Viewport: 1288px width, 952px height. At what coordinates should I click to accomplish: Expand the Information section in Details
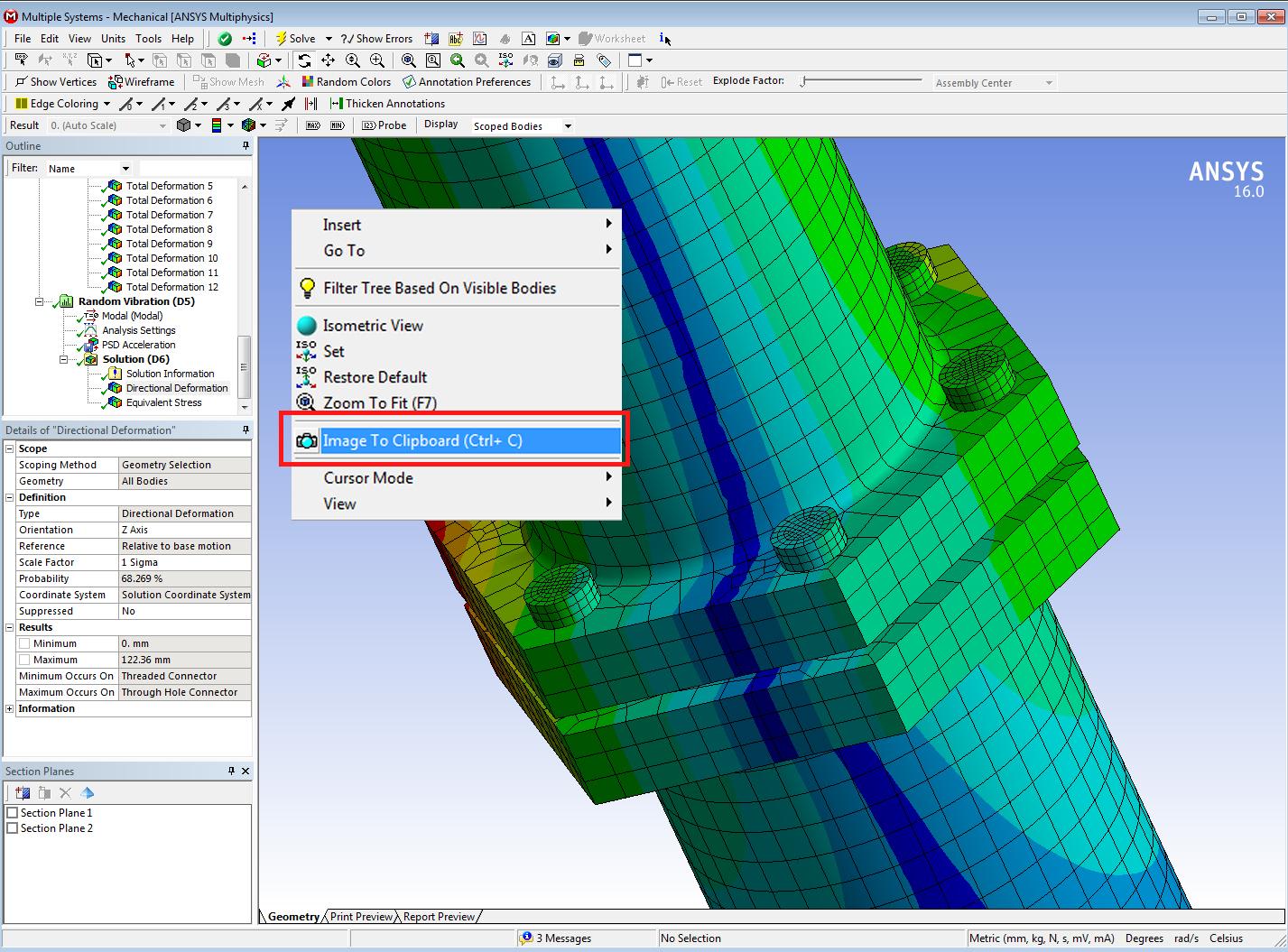coord(10,709)
